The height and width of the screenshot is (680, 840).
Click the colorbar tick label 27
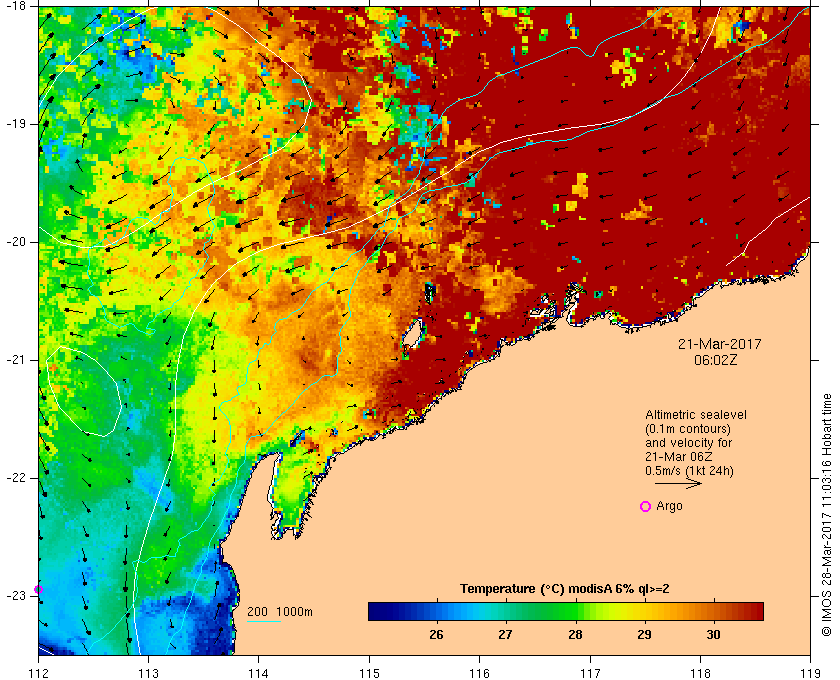505,635
